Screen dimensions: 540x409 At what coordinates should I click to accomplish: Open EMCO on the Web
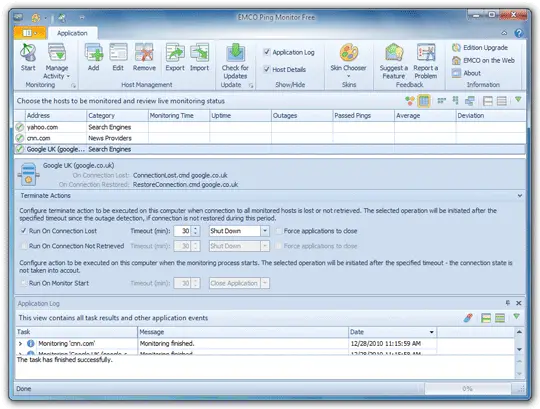(x=483, y=60)
